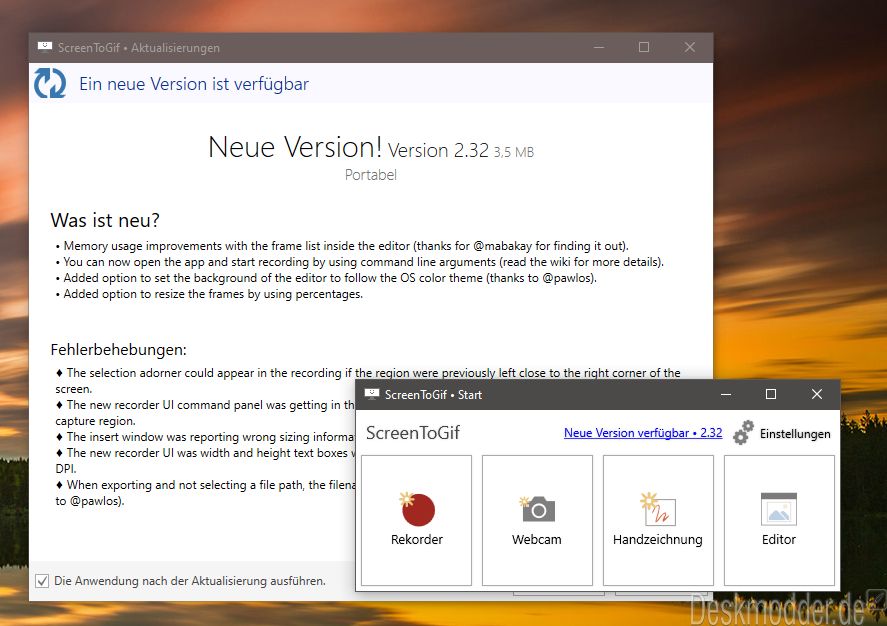
Task: Click the "ScreenToGif • Start" window title
Action: (x=433, y=395)
